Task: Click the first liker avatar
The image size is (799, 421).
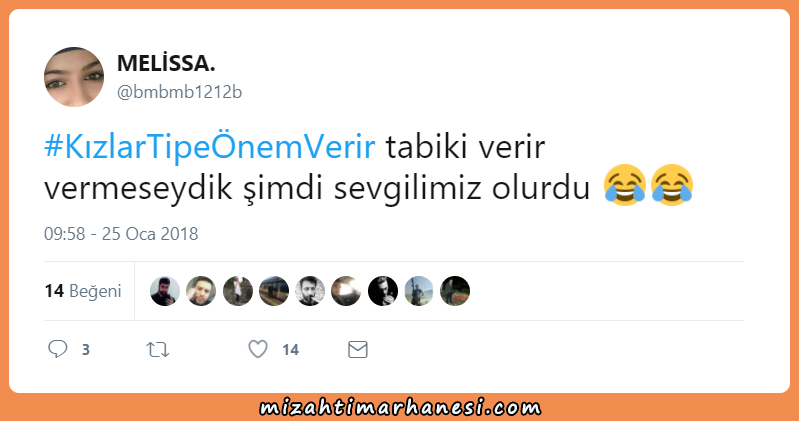Action: pos(165,291)
